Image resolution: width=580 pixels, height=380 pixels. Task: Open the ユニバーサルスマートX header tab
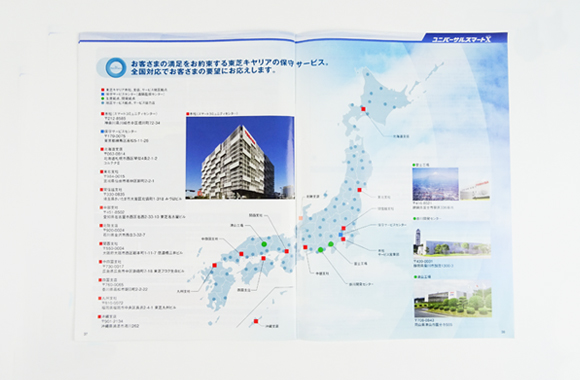pos(463,38)
